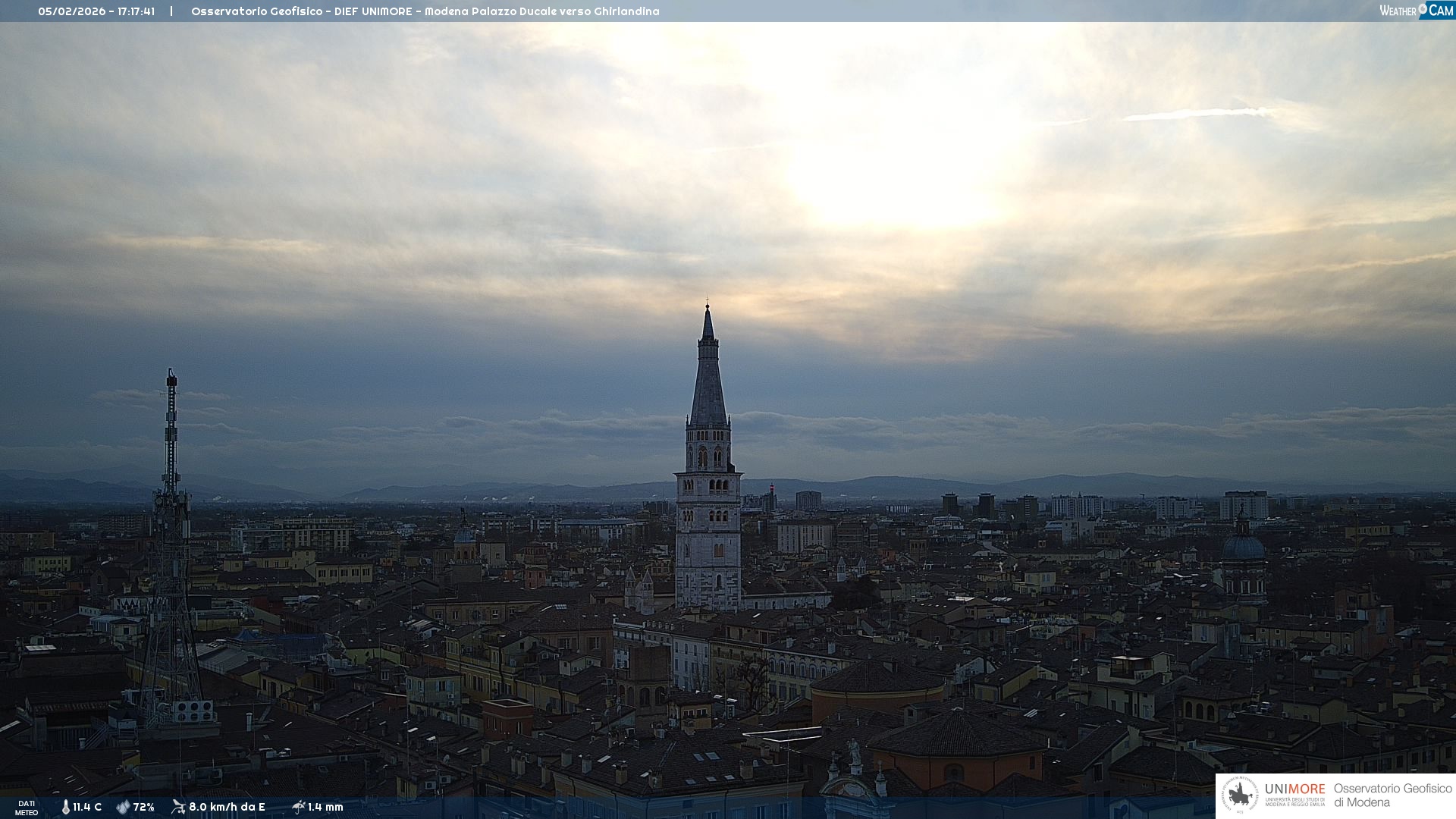Click the blue CAM badge
This screenshot has height=819, width=1456.
click(x=1441, y=11)
